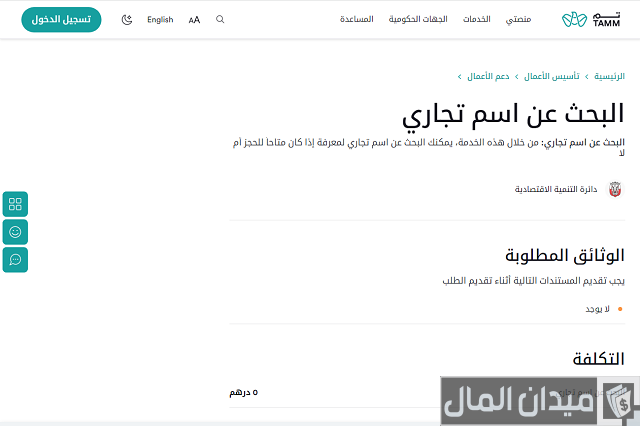640x426 pixels.
Task: Click the TAMM logo
Action: (591, 19)
